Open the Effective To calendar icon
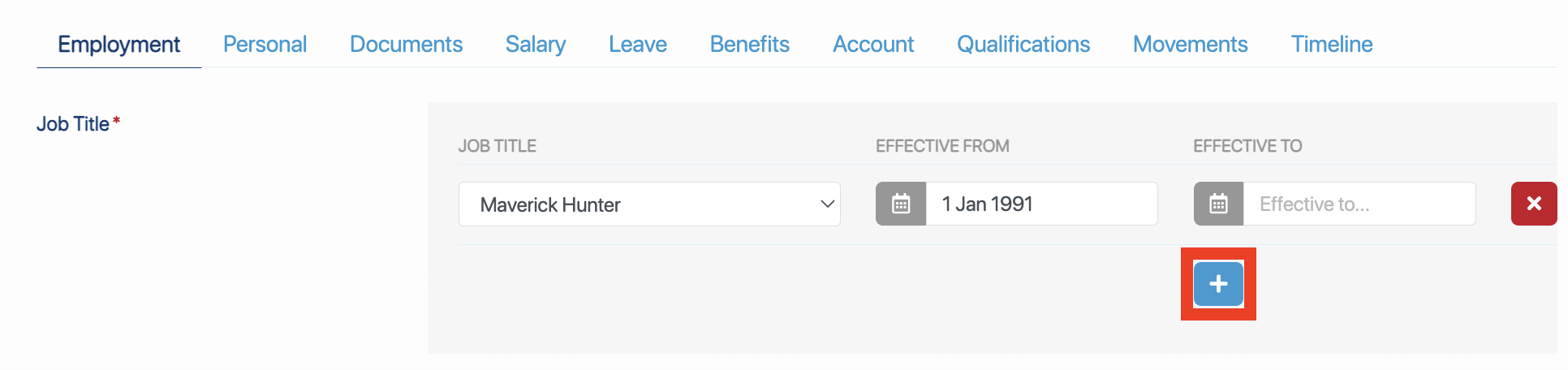1568x370 pixels. click(x=1218, y=204)
